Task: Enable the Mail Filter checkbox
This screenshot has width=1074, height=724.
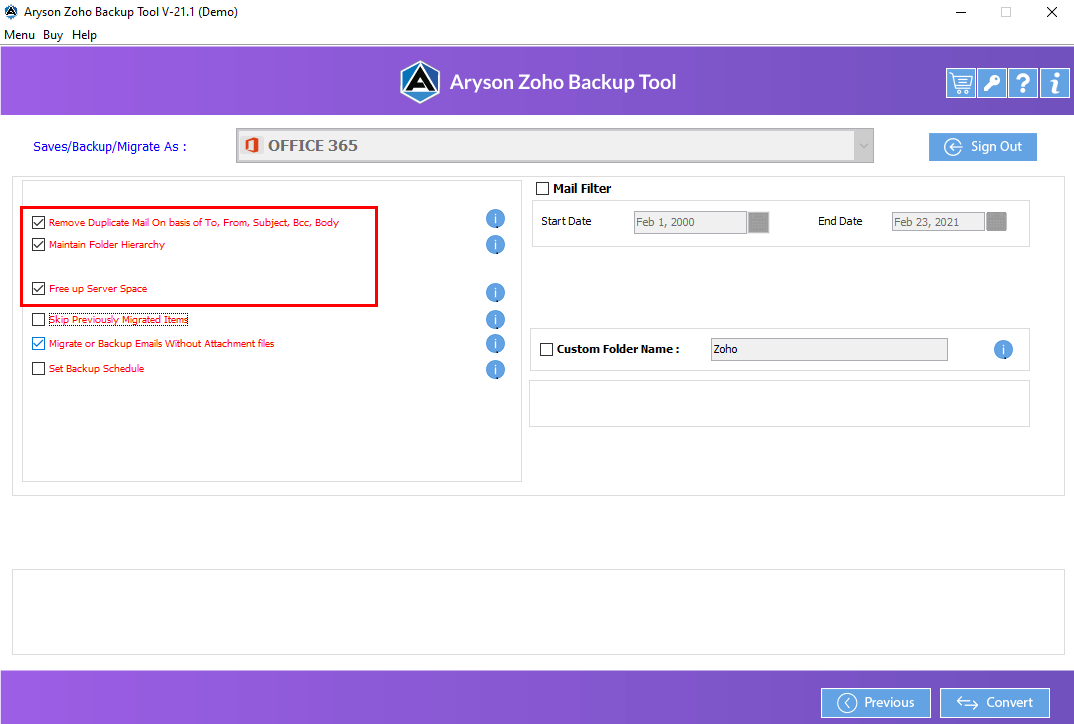Action: [542, 188]
